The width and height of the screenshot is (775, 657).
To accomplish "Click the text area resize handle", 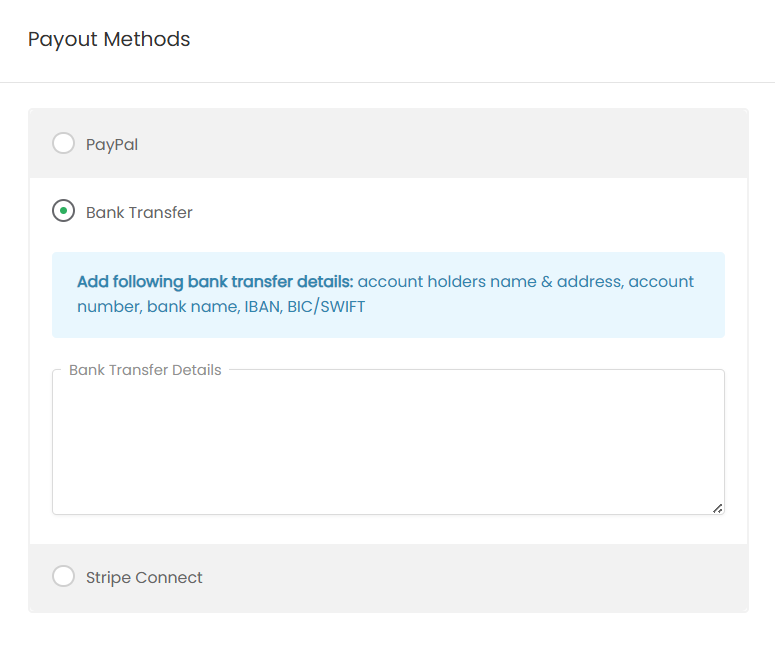I will [717, 508].
